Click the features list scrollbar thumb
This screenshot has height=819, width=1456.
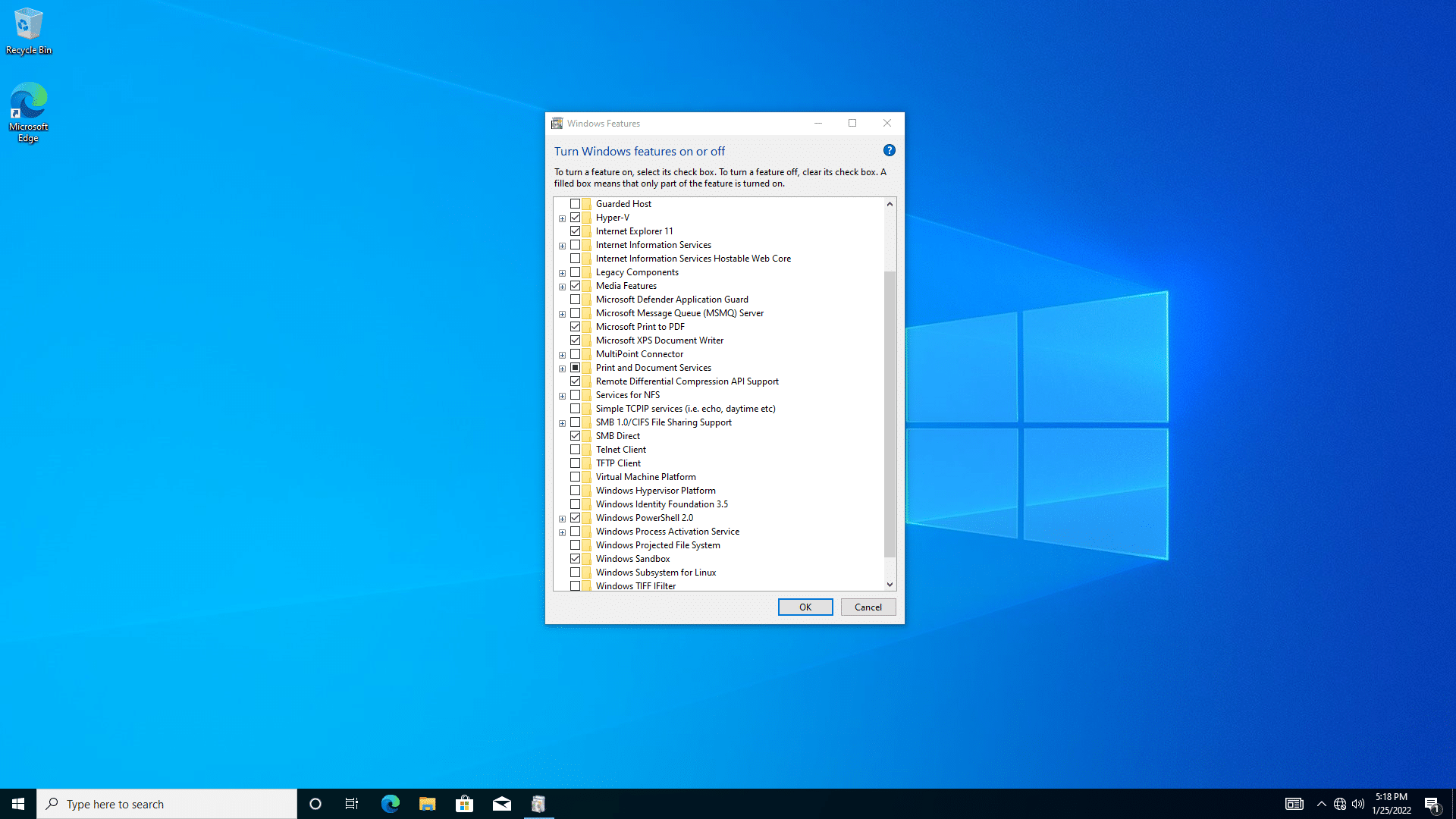(890, 414)
